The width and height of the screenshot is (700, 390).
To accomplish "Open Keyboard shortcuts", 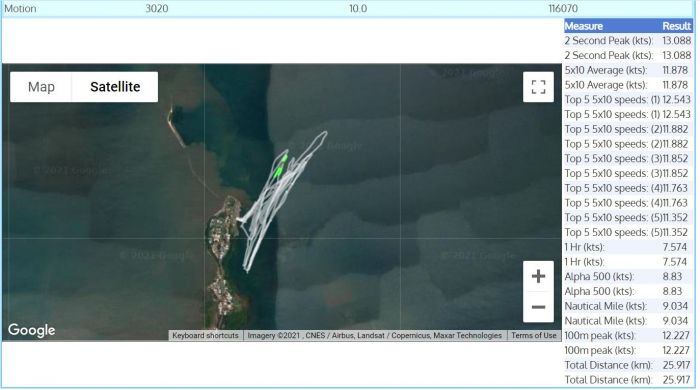I will 205,336.
